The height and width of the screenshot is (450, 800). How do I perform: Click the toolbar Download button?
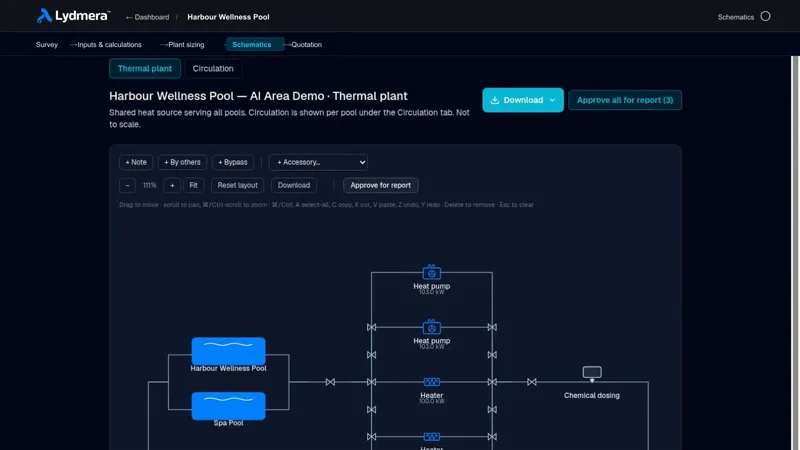294,185
